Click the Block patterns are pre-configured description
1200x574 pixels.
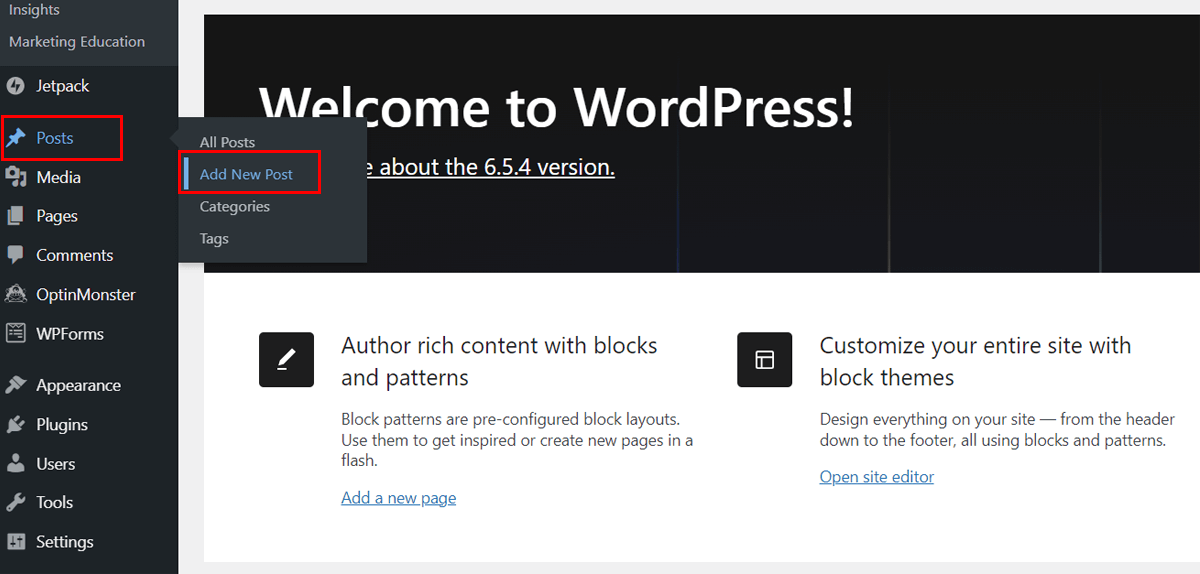[x=517, y=440]
